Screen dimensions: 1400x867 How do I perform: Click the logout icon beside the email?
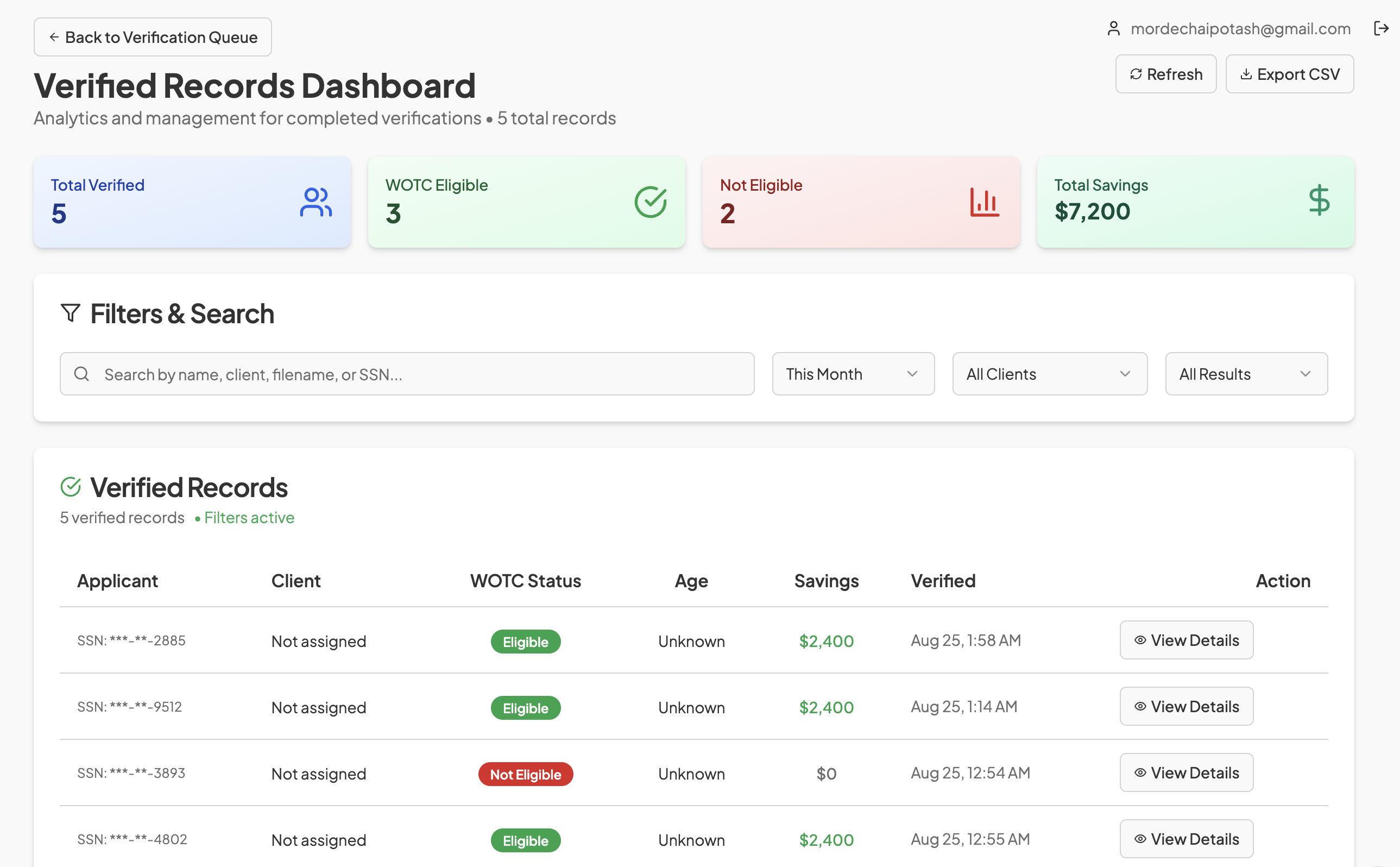1381,28
